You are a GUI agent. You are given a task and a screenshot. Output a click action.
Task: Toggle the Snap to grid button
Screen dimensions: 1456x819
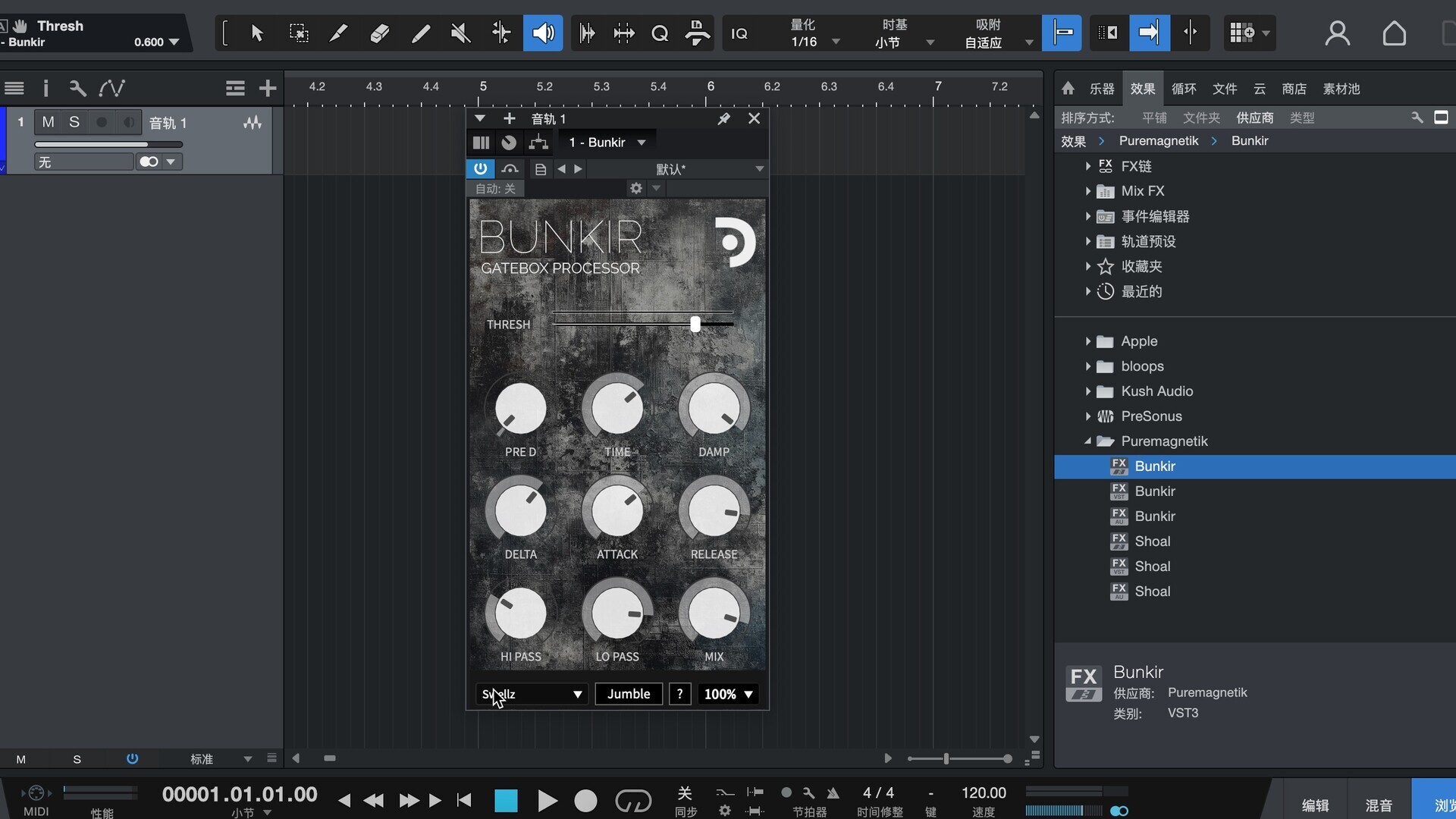tap(1062, 33)
